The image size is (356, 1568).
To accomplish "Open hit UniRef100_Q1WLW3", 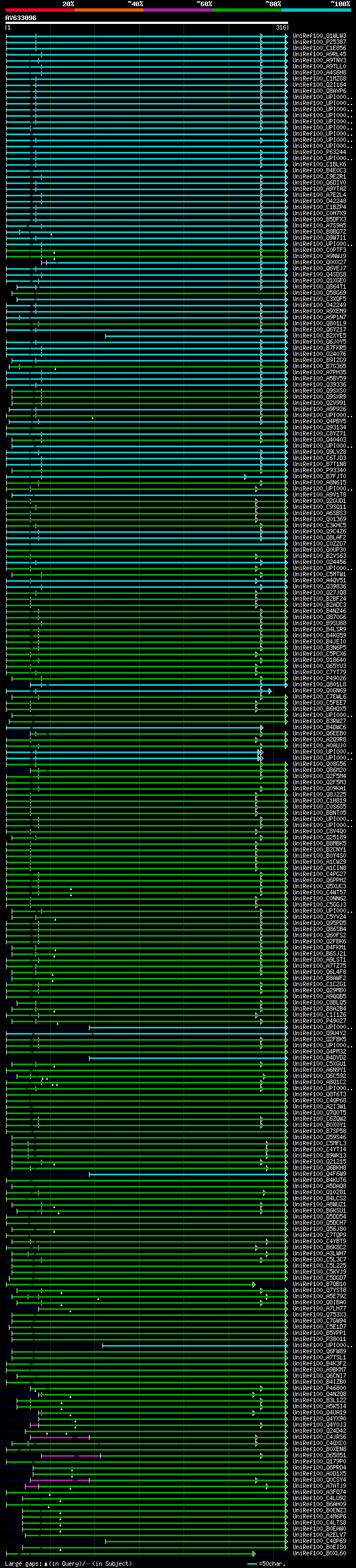I will [319, 36].
